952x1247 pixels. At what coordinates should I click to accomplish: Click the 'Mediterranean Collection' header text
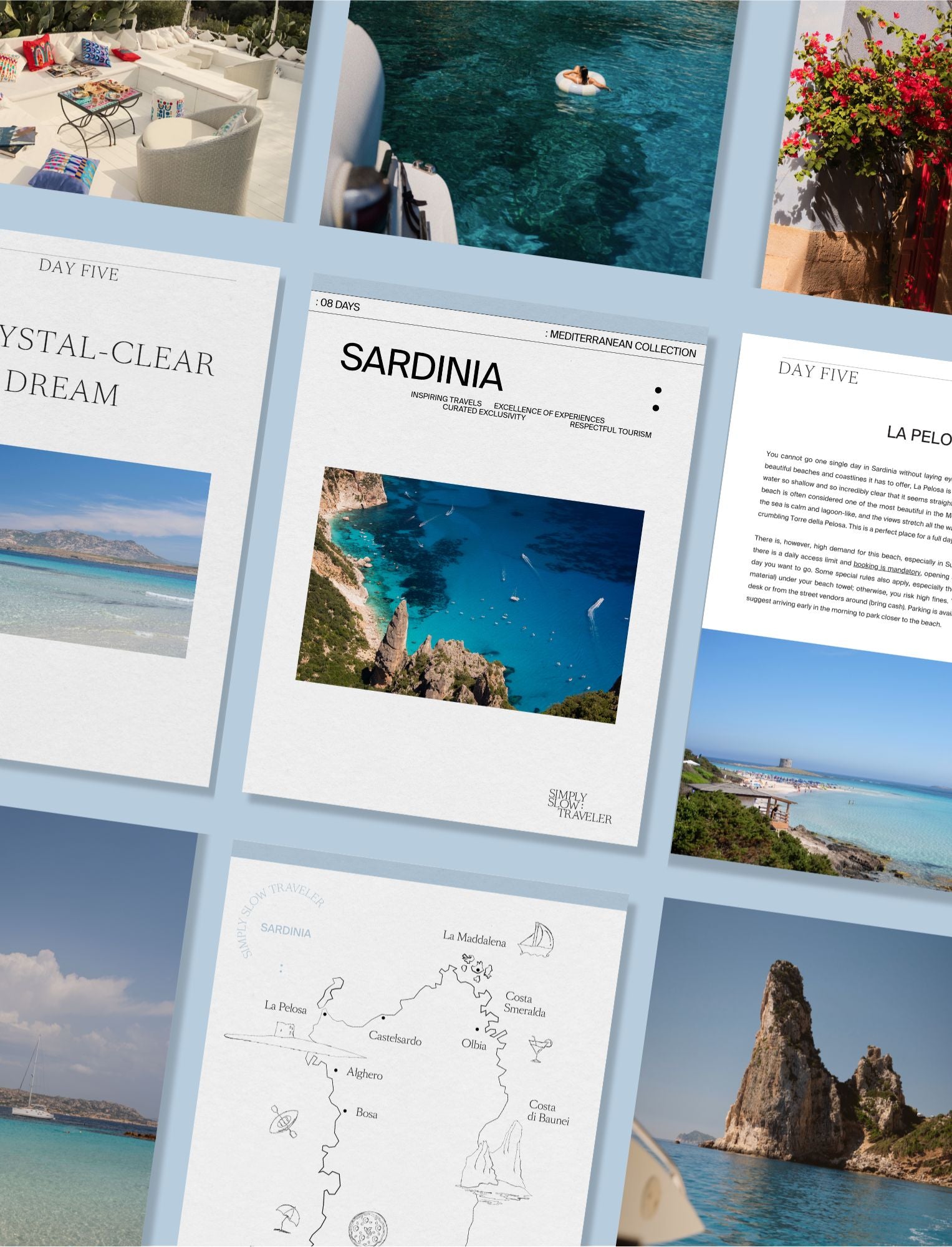click(x=622, y=344)
